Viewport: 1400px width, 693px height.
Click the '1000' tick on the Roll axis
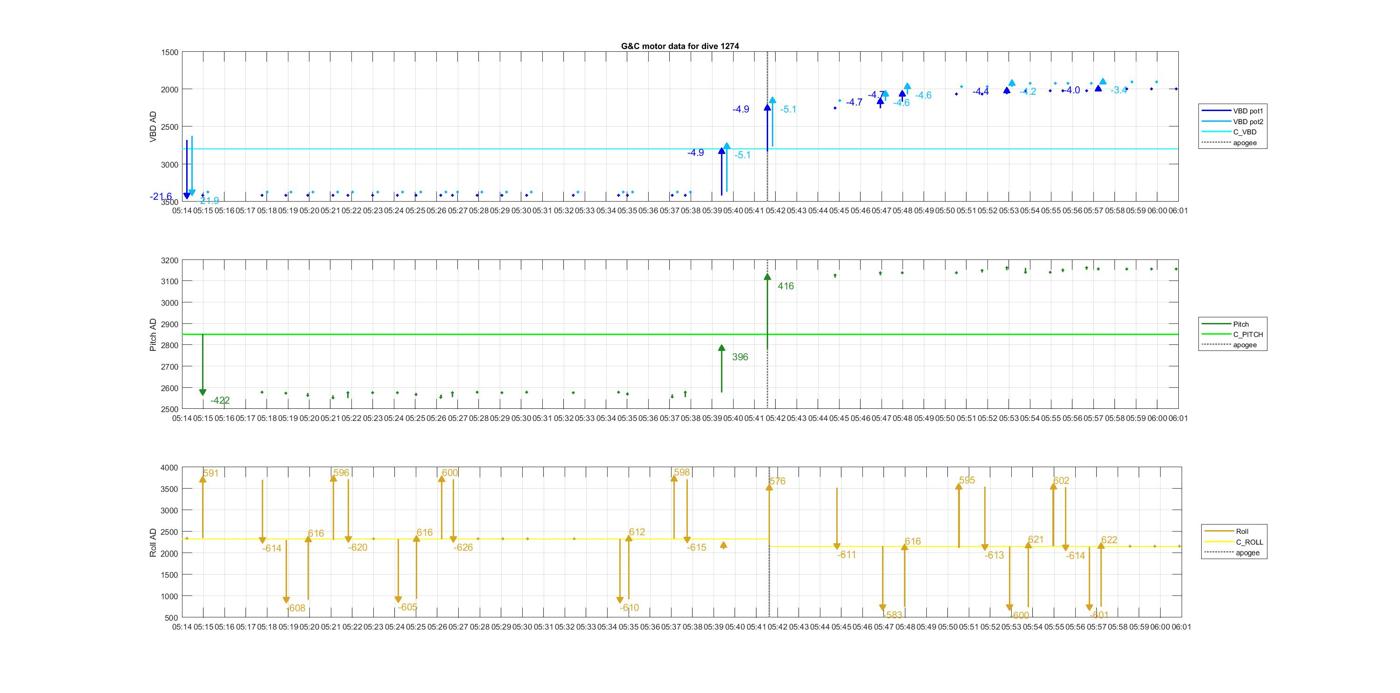(x=170, y=596)
